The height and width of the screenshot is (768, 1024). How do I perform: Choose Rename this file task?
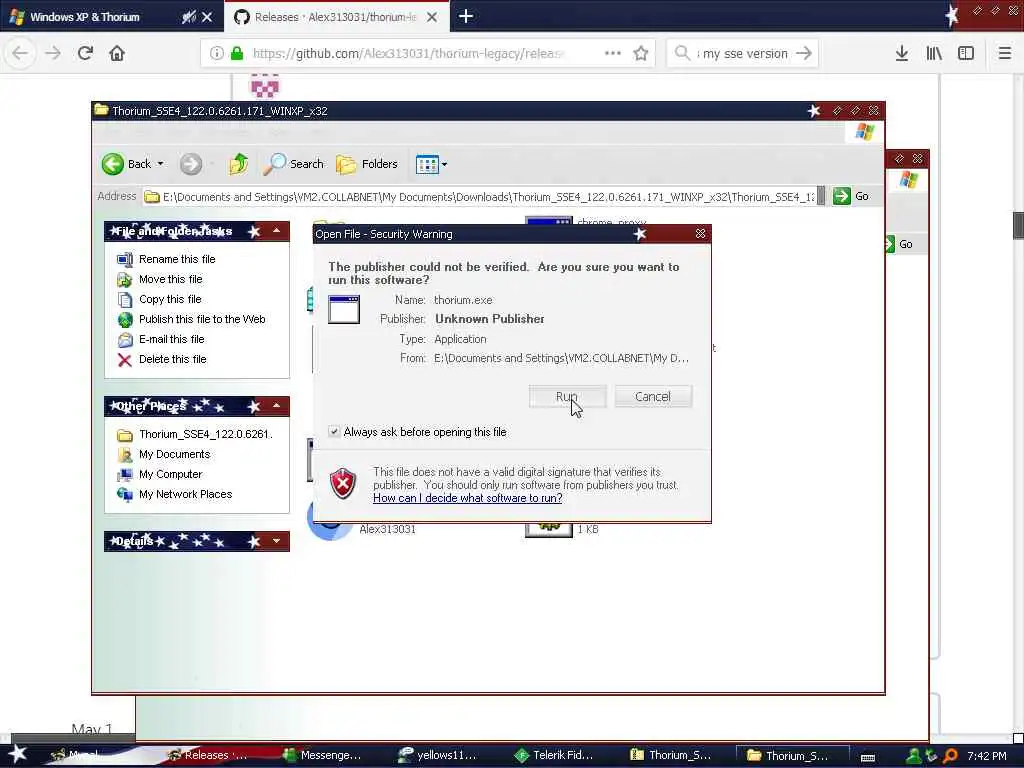click(177, 259)
